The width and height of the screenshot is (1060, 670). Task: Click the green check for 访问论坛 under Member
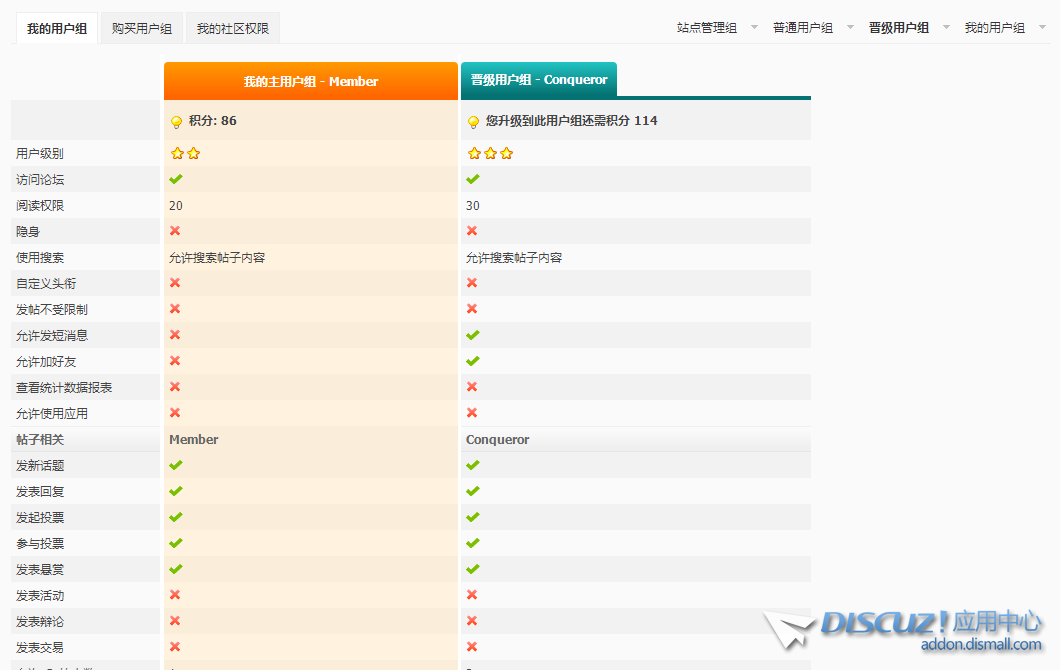[x=176, y=180]
